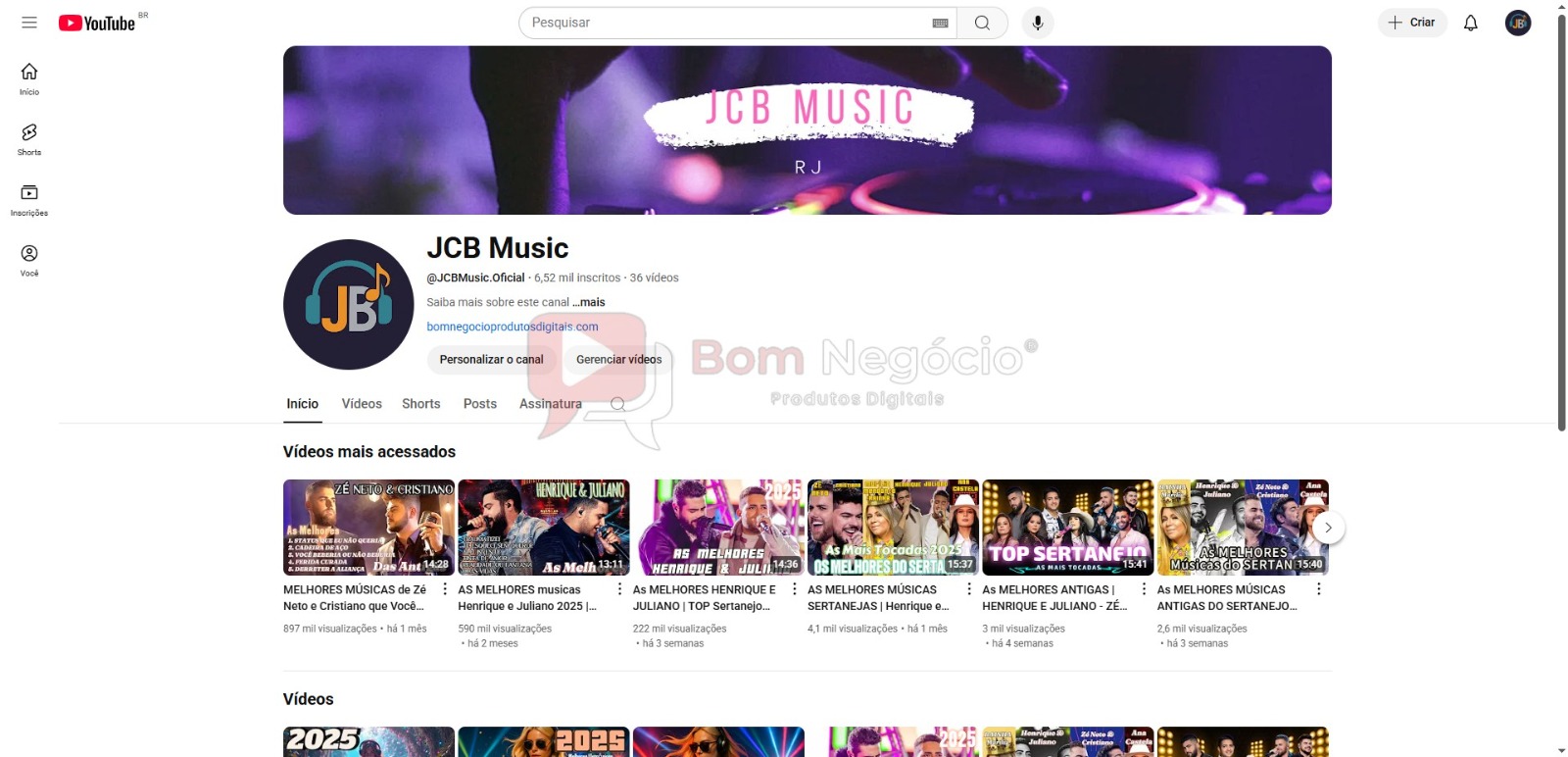Click the page vertical scrollbar

pos(1562,221)
